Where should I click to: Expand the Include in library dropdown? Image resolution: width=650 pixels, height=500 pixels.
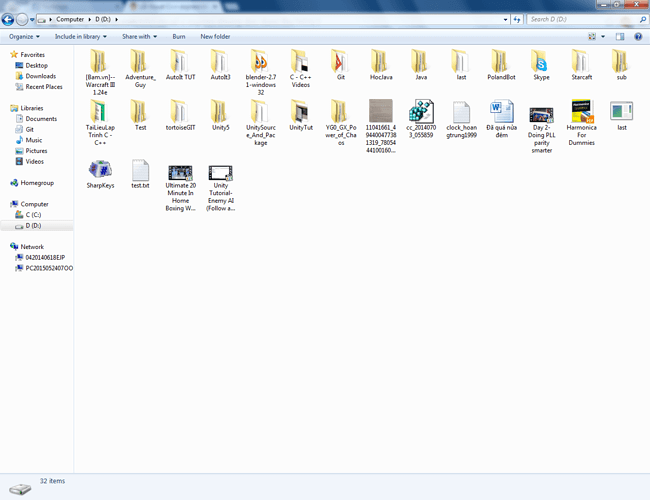[84, 36]
